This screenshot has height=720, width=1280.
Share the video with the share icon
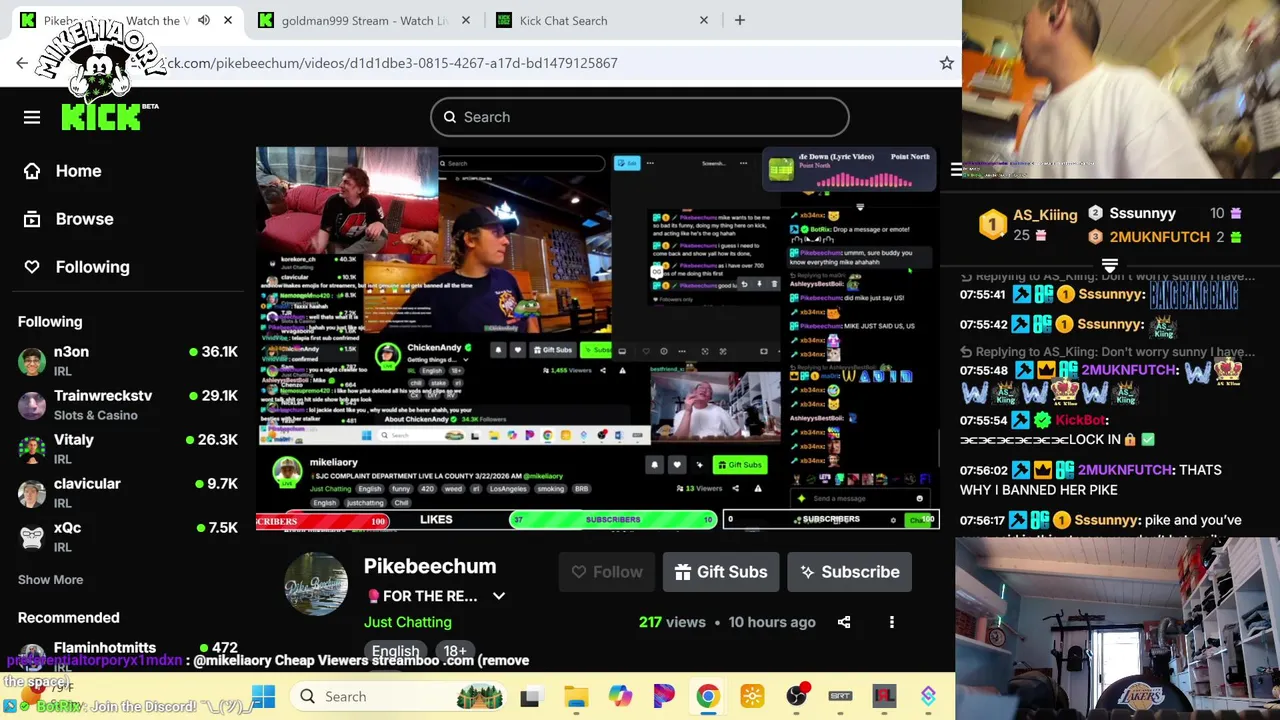pyautogui.click(x=844, y=622)
